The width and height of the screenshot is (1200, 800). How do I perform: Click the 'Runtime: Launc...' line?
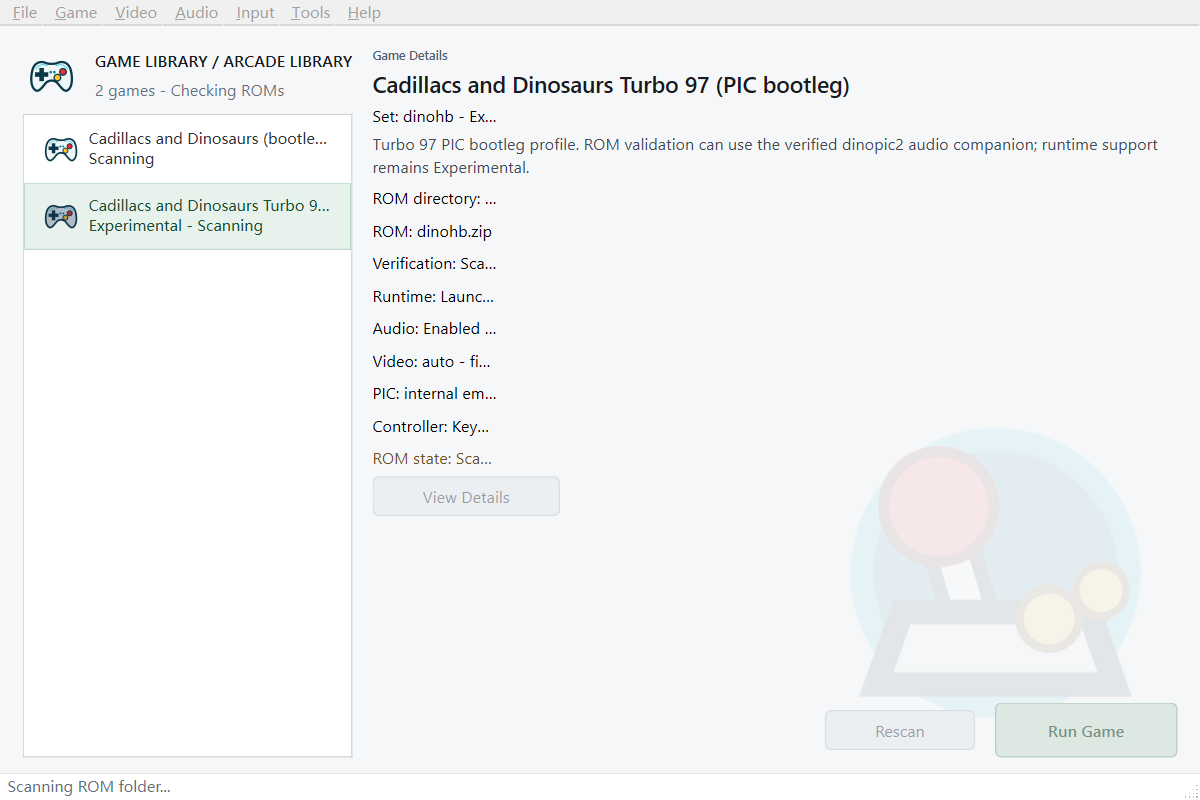click(x=433, y=297)
